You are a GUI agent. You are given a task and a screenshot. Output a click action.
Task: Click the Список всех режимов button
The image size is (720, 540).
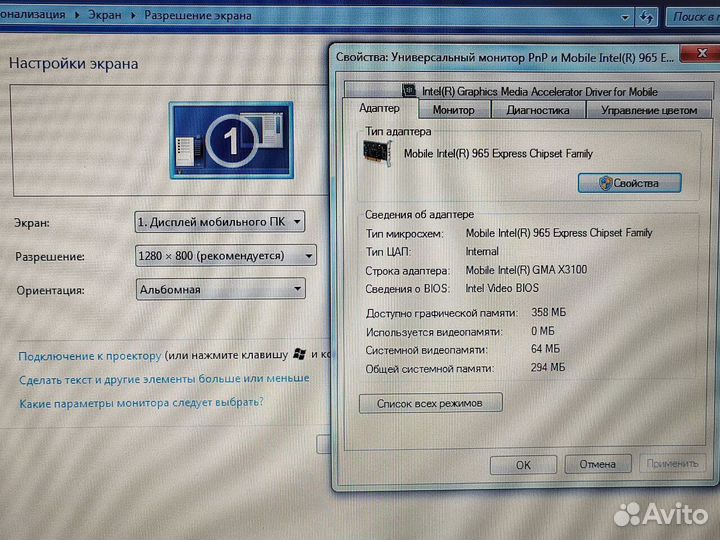(430, 403)
